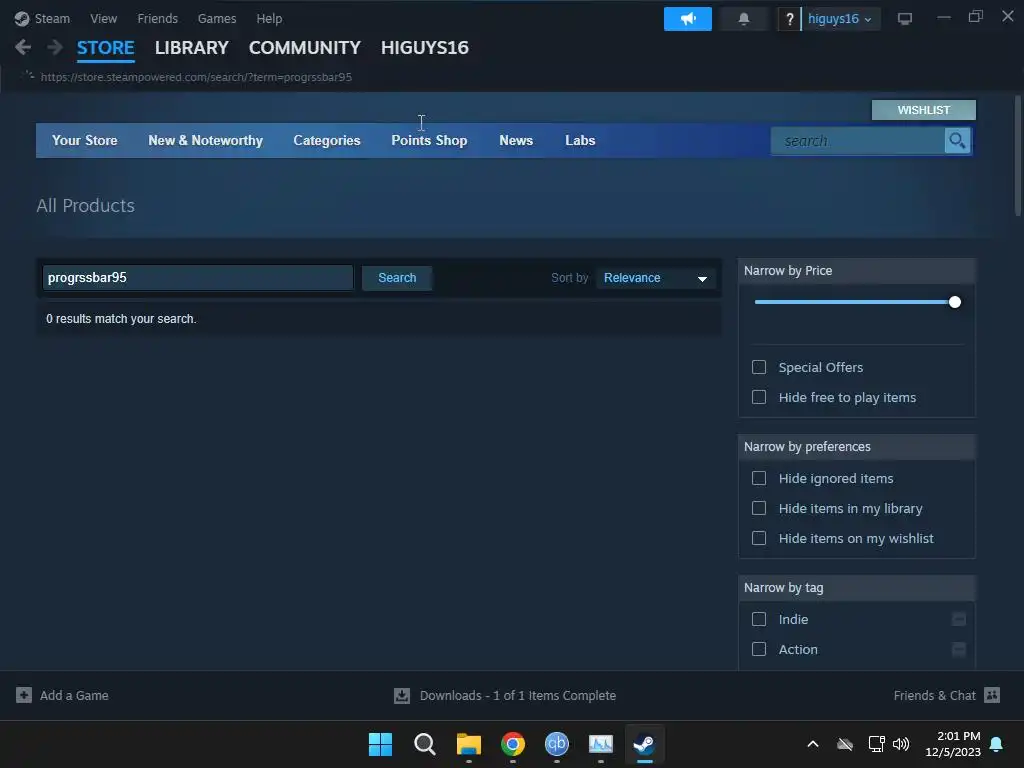Image resolution: width=1024 pixels, height=768 pixels.
Task: Open the performance monitor taskbar app
Action: pos(601,744)
